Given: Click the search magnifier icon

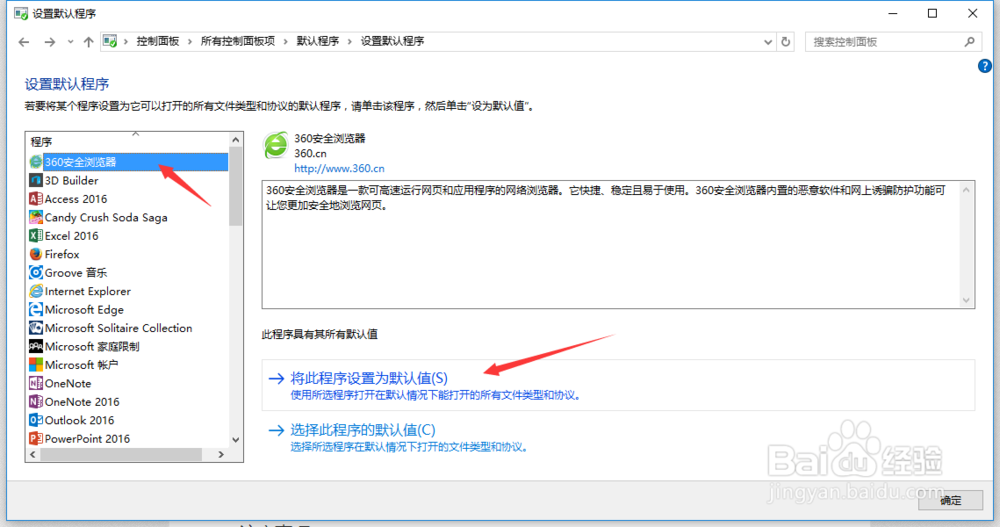Looking at the screenshot, I should 969,41.
